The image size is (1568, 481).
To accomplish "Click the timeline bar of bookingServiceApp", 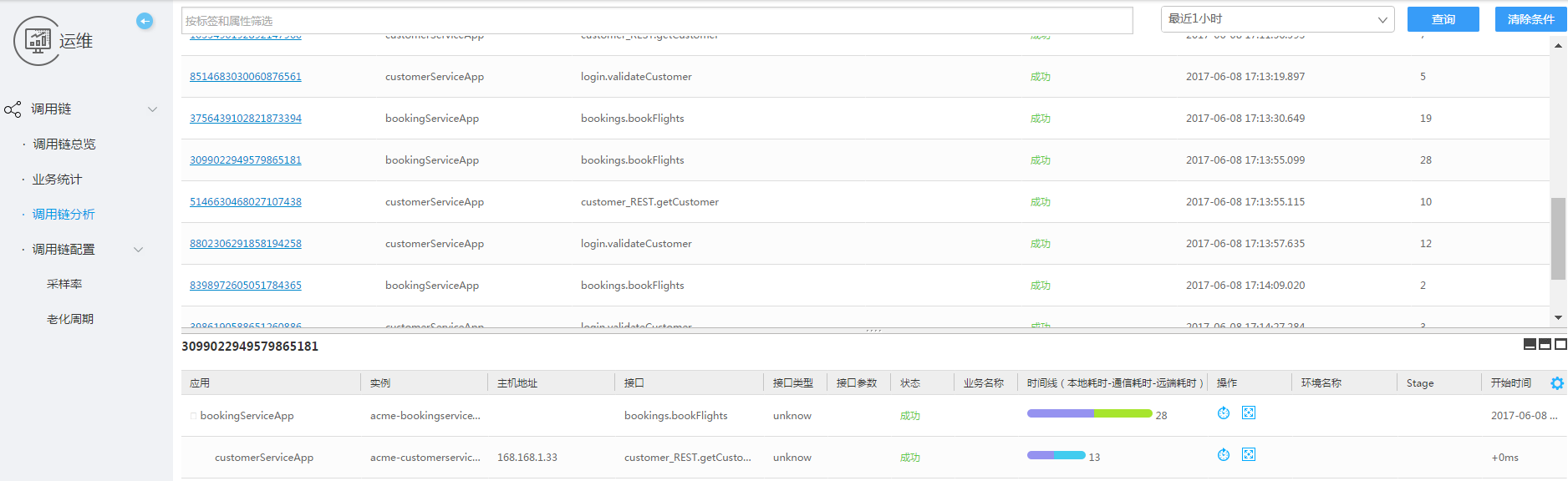I will pyautogui.click(x=1089, y=413).
